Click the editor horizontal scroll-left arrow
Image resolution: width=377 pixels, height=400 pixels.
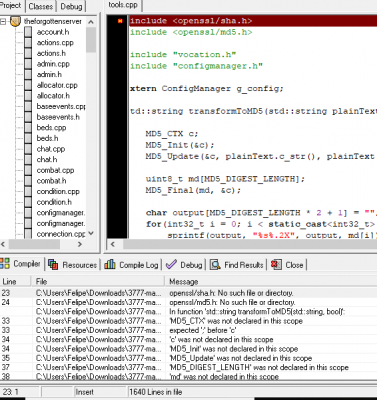click(113, 244)
